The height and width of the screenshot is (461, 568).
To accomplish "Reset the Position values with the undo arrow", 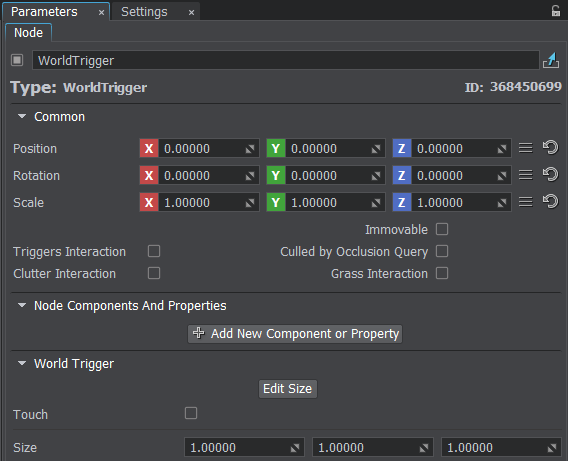I will (x=550, y=148).
